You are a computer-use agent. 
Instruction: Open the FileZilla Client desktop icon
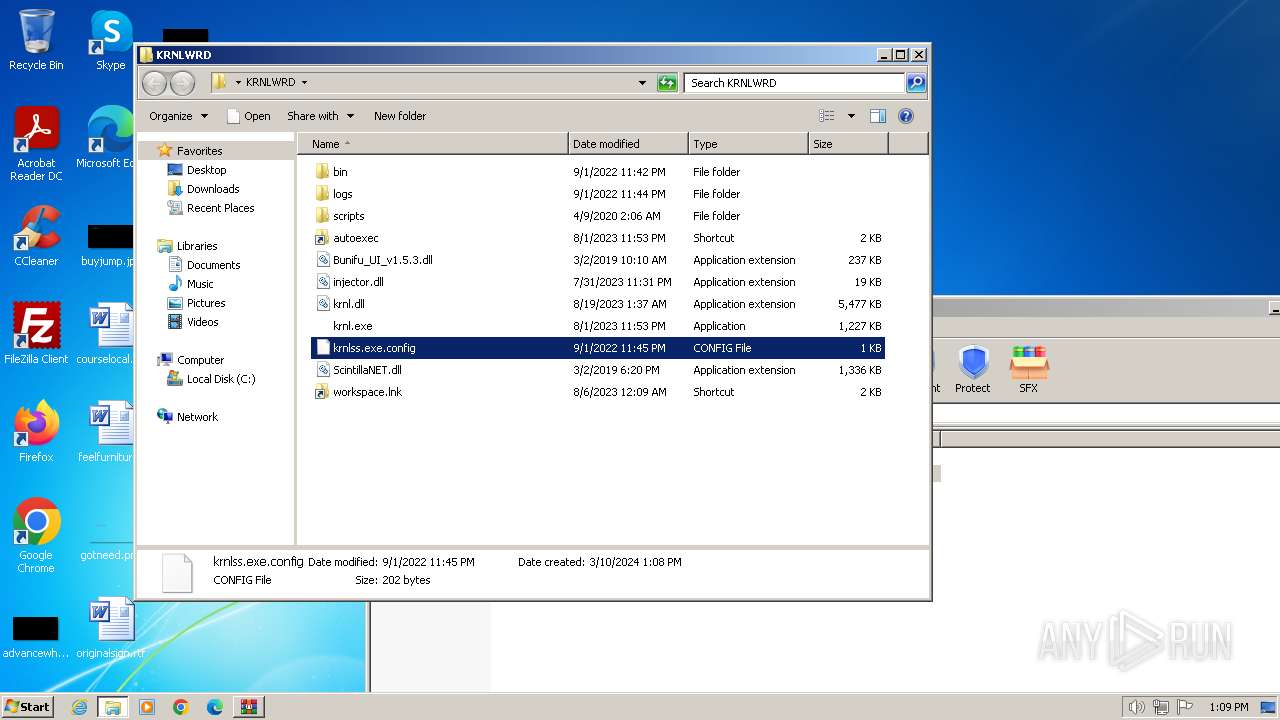pyautogui.click(x=36, y=334)
